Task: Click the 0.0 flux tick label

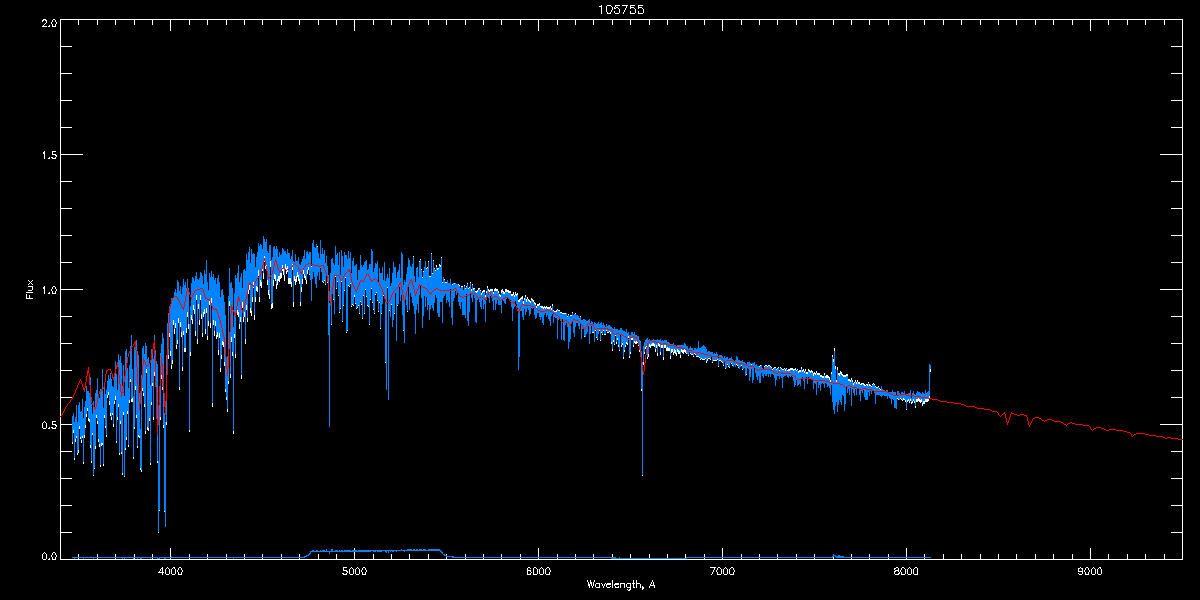Action: click(47, 556)
